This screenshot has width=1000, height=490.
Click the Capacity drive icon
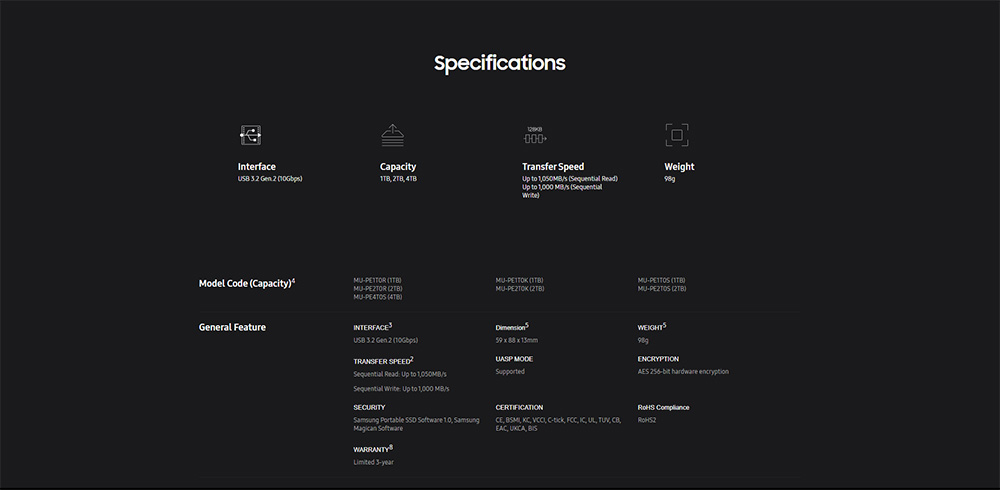(x=392, y=135)
